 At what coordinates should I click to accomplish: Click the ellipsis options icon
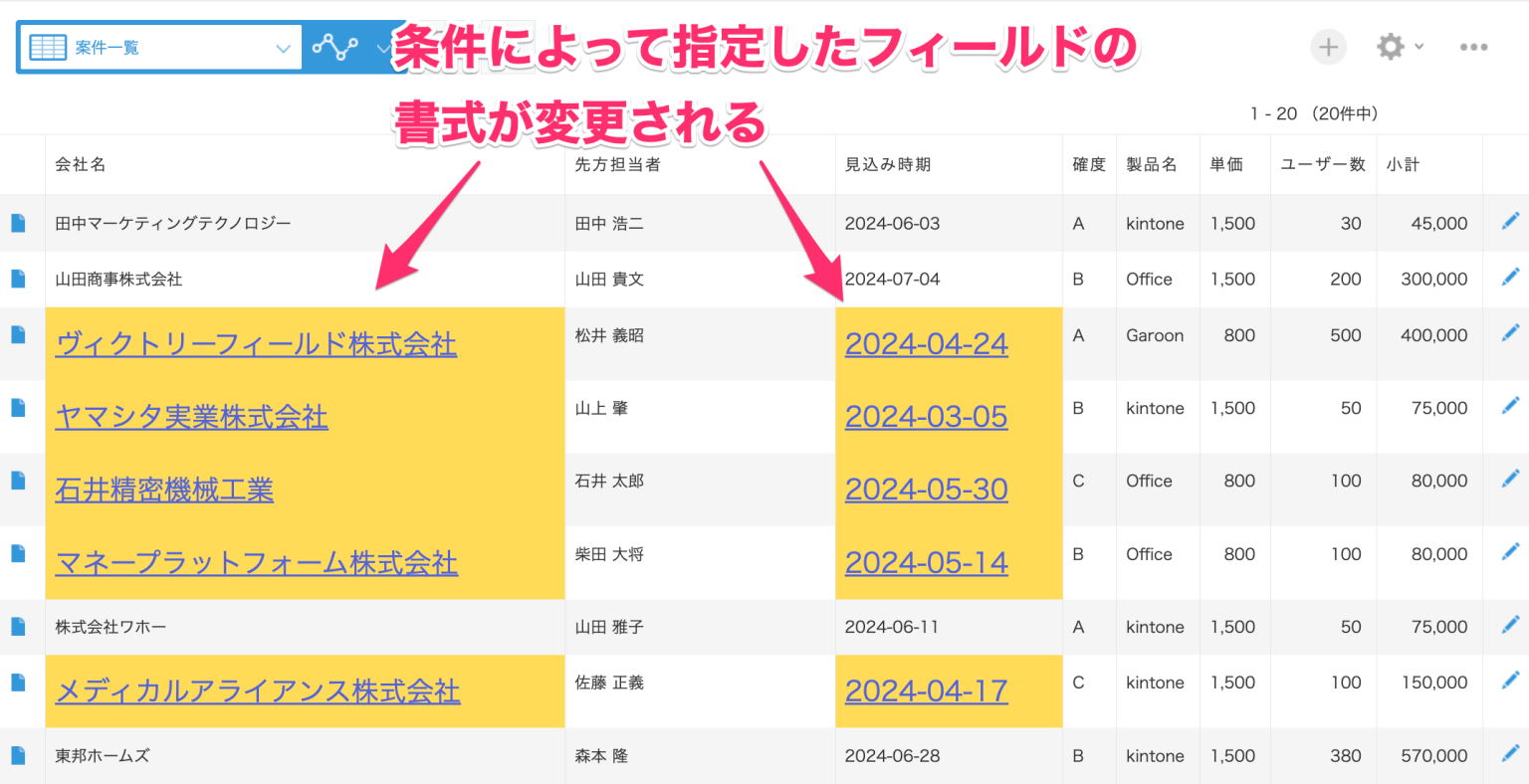pyautogui.click(x=1473, y=46)
